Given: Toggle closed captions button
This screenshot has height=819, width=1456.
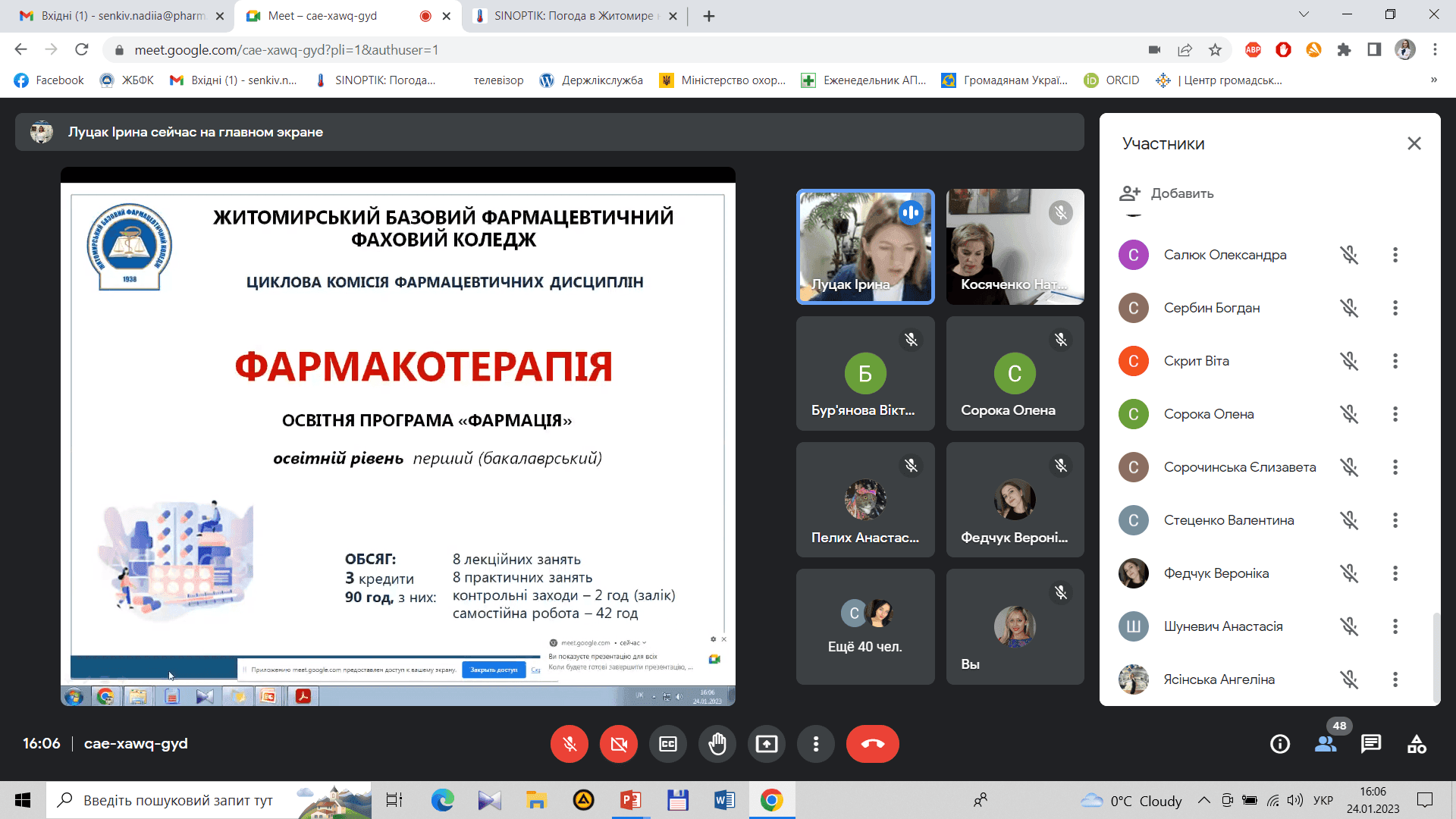Looking at the screenshot, I should pos(668,744).
